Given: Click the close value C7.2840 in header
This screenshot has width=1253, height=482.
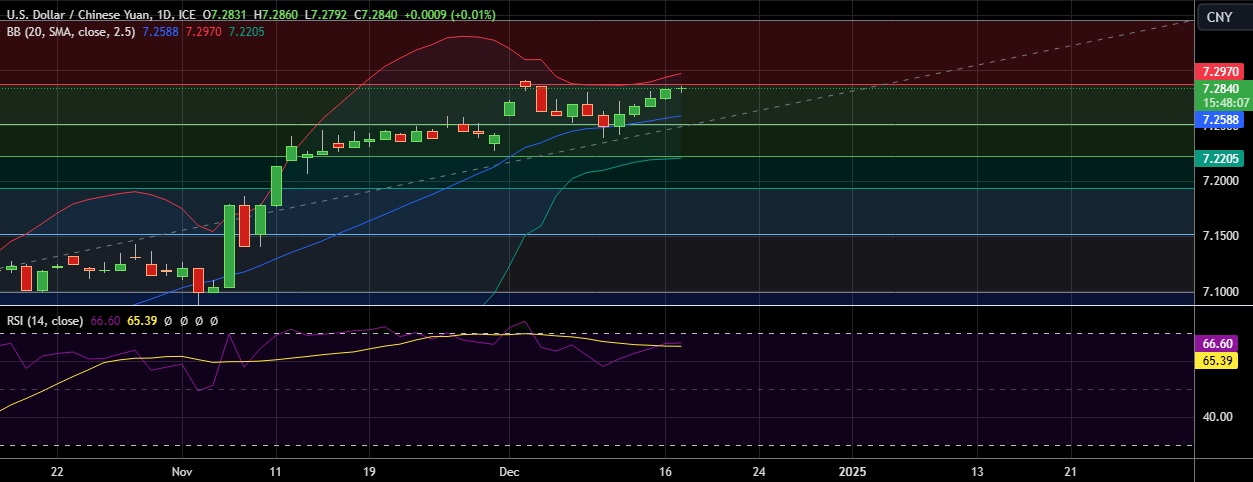Looking at the screenshot, I should click(x=376, y=15).
